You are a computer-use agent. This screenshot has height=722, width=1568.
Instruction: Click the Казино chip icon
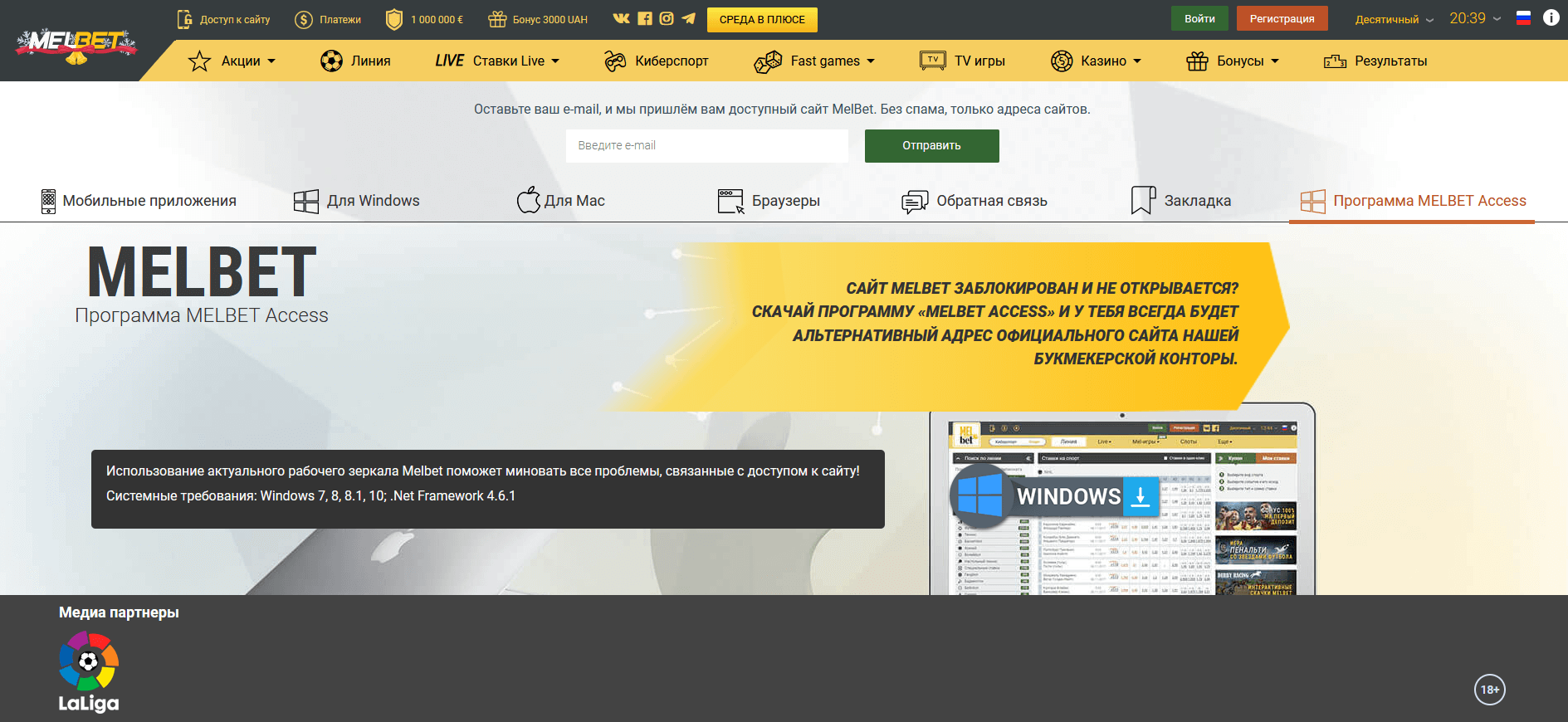coord(1062,61)
